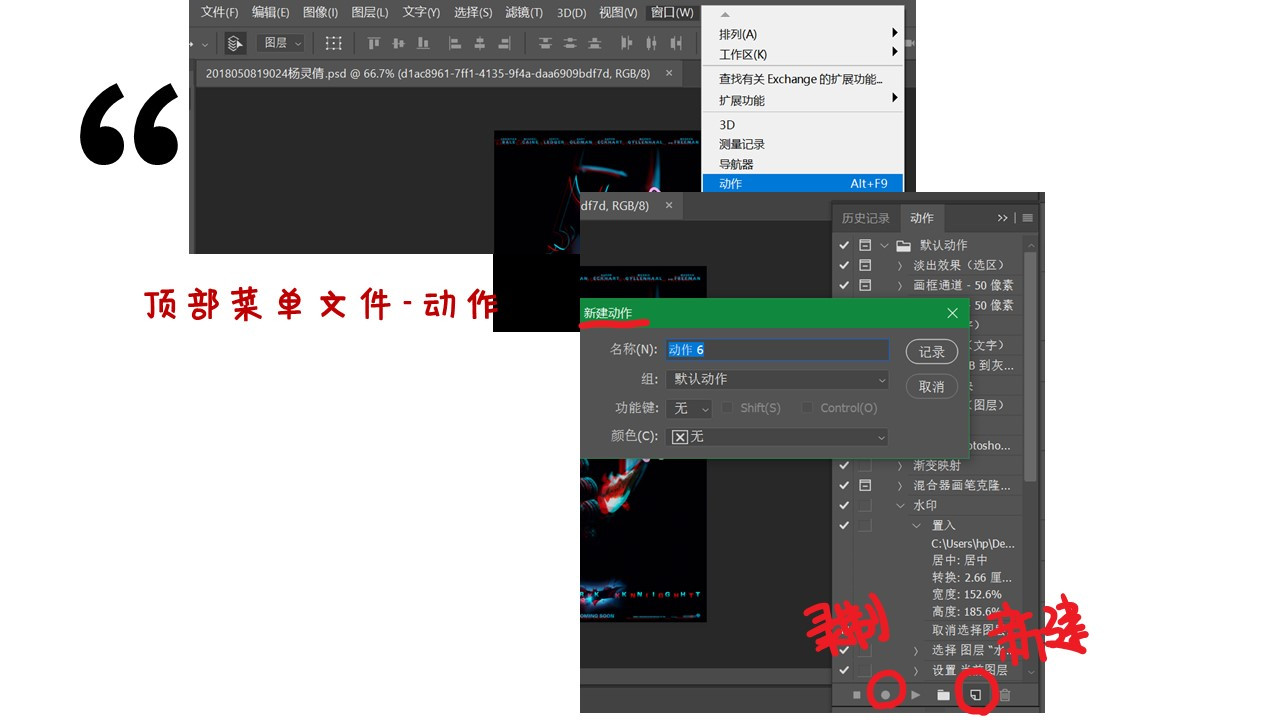1280x720 pixels.
Task: Open the 组 dropdown showing 默认动作
Action: coord(777,379)
